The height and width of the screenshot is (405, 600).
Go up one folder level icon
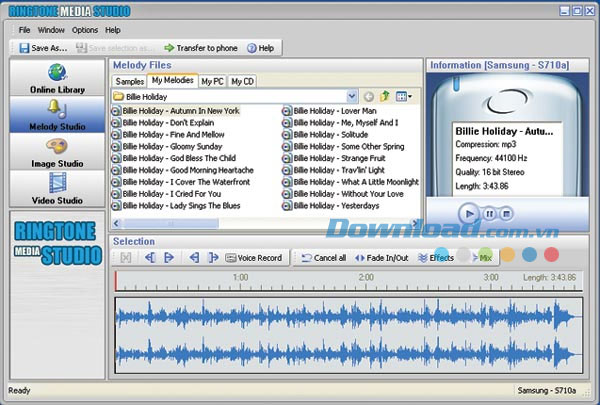(x=384, y=96)
